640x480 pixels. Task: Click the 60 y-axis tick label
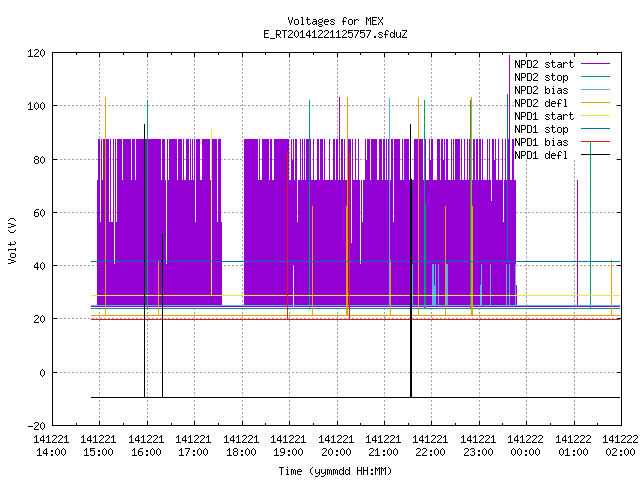(x=40, y=213)
